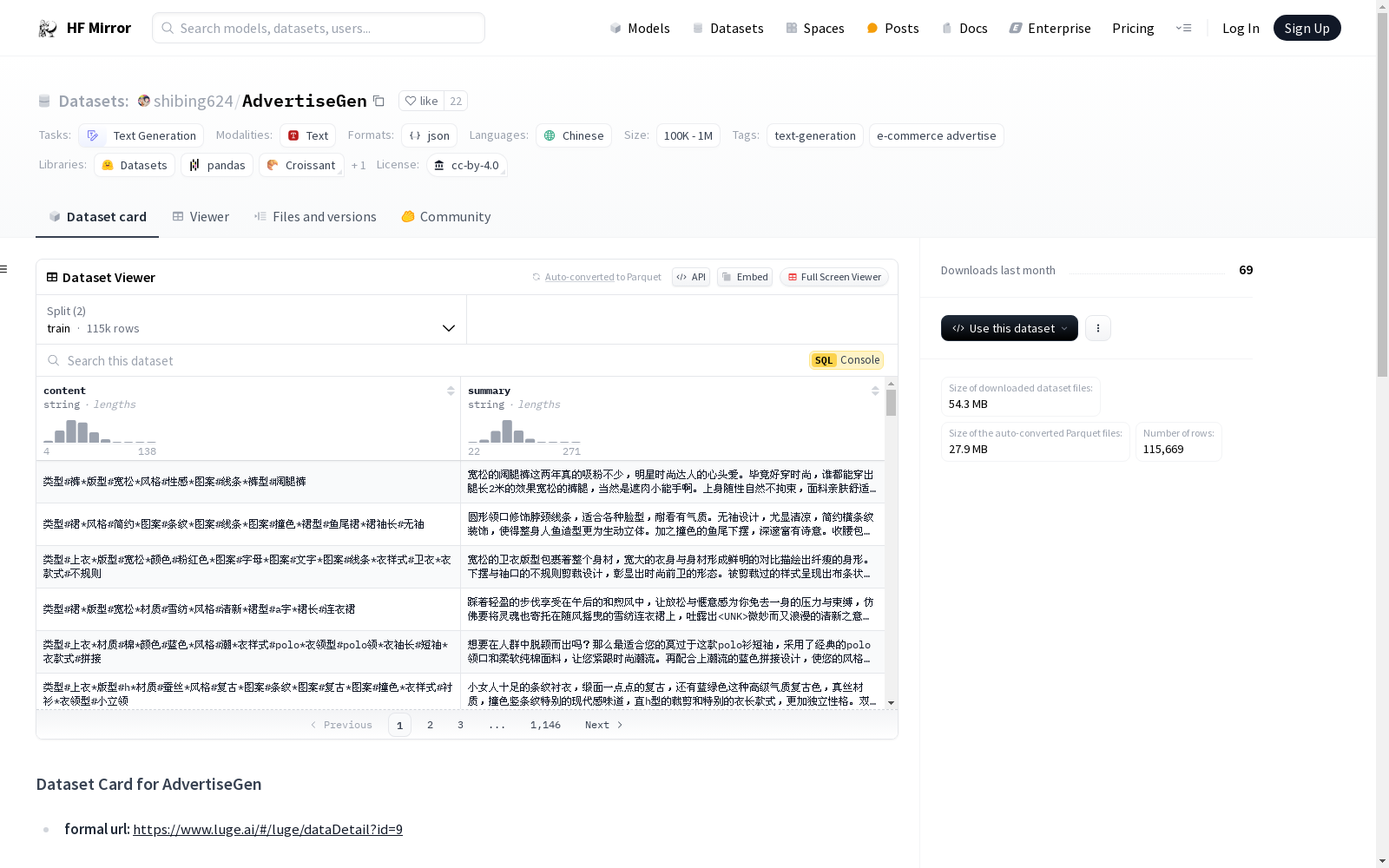Screen dimensions: 1389x868
Task: Open the shibing624 user profile link
Action: pyautogui.click(x=193, y=101)
